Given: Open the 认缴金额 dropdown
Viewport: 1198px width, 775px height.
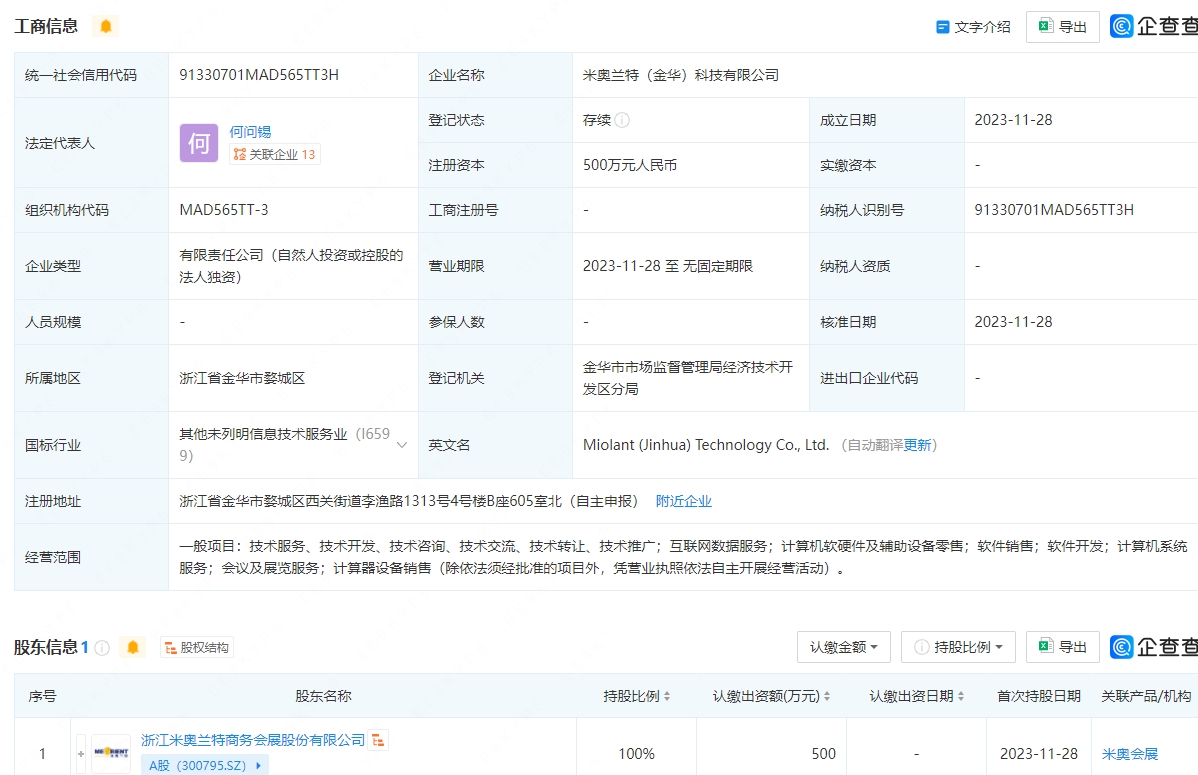Looking at the screenshot, I should (x=843, y=647).
